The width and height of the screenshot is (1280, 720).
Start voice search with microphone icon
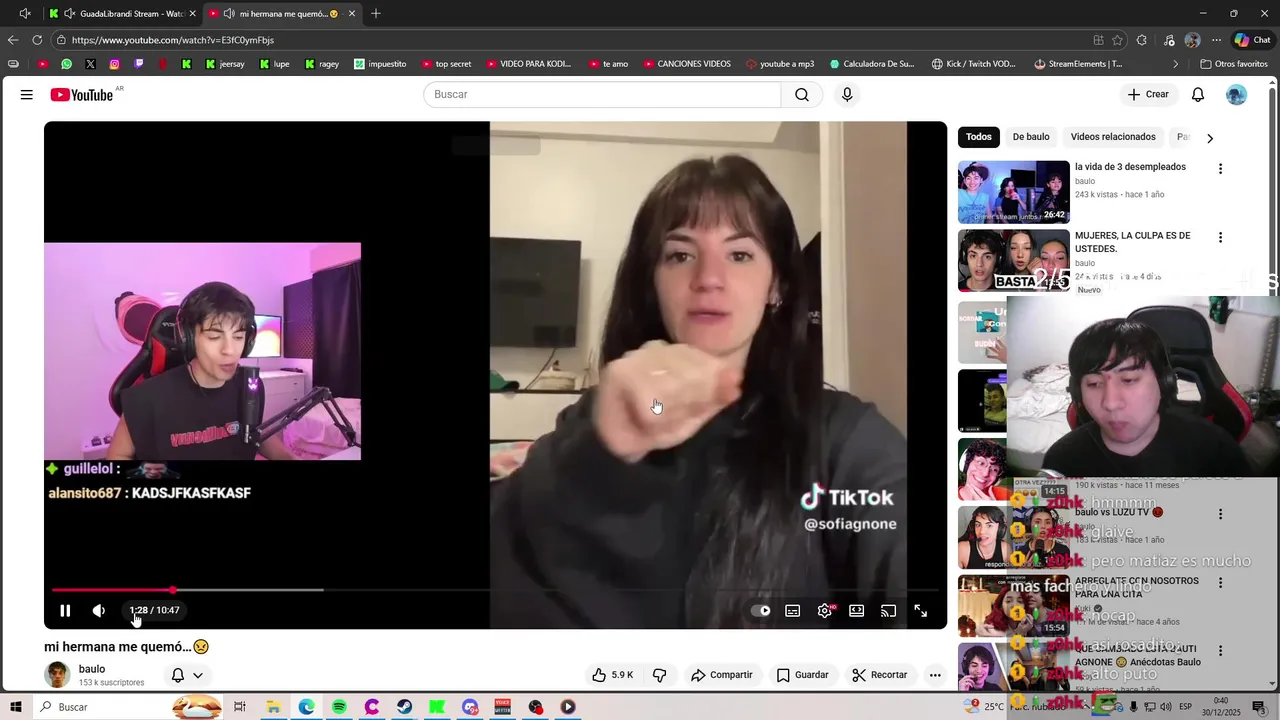847,94
